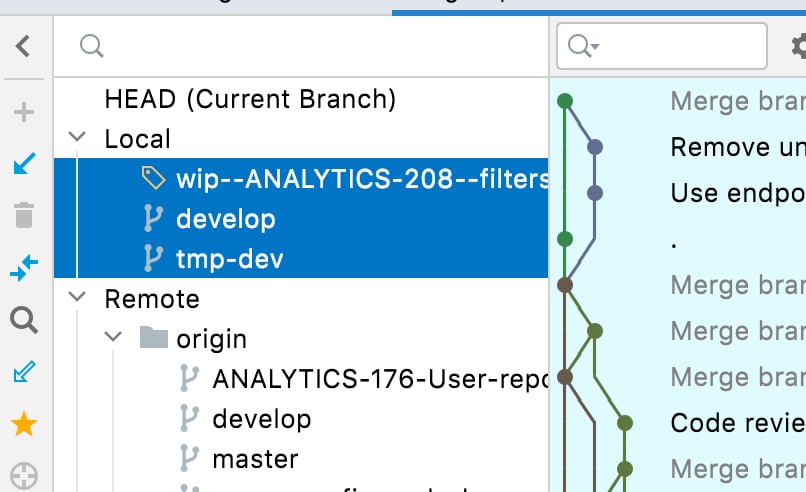Click the branch search magnifier icon
The height and width of the screenshot is (492, 806).
pyautogui.click(x=91, y=46)
